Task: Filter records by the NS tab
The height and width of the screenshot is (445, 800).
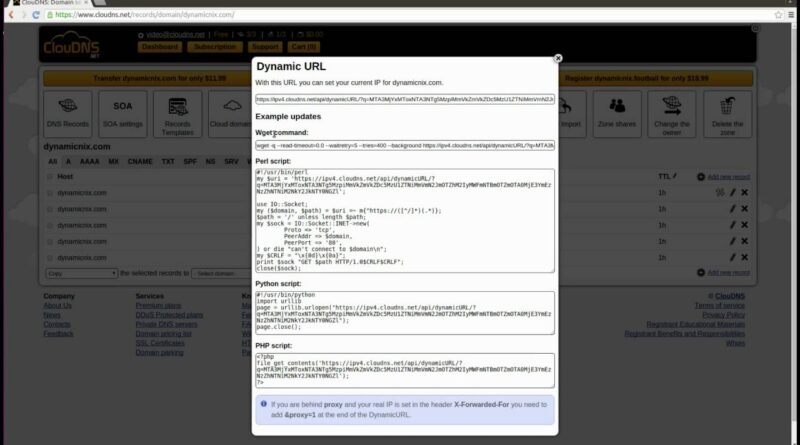Action: [210, 161]
